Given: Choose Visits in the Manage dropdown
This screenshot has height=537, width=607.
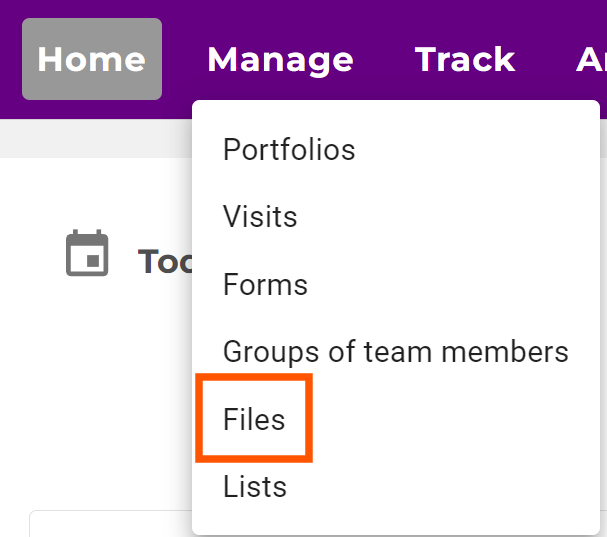Looking at the screenshot, I should pyautogui.click(x=260, y=216).
